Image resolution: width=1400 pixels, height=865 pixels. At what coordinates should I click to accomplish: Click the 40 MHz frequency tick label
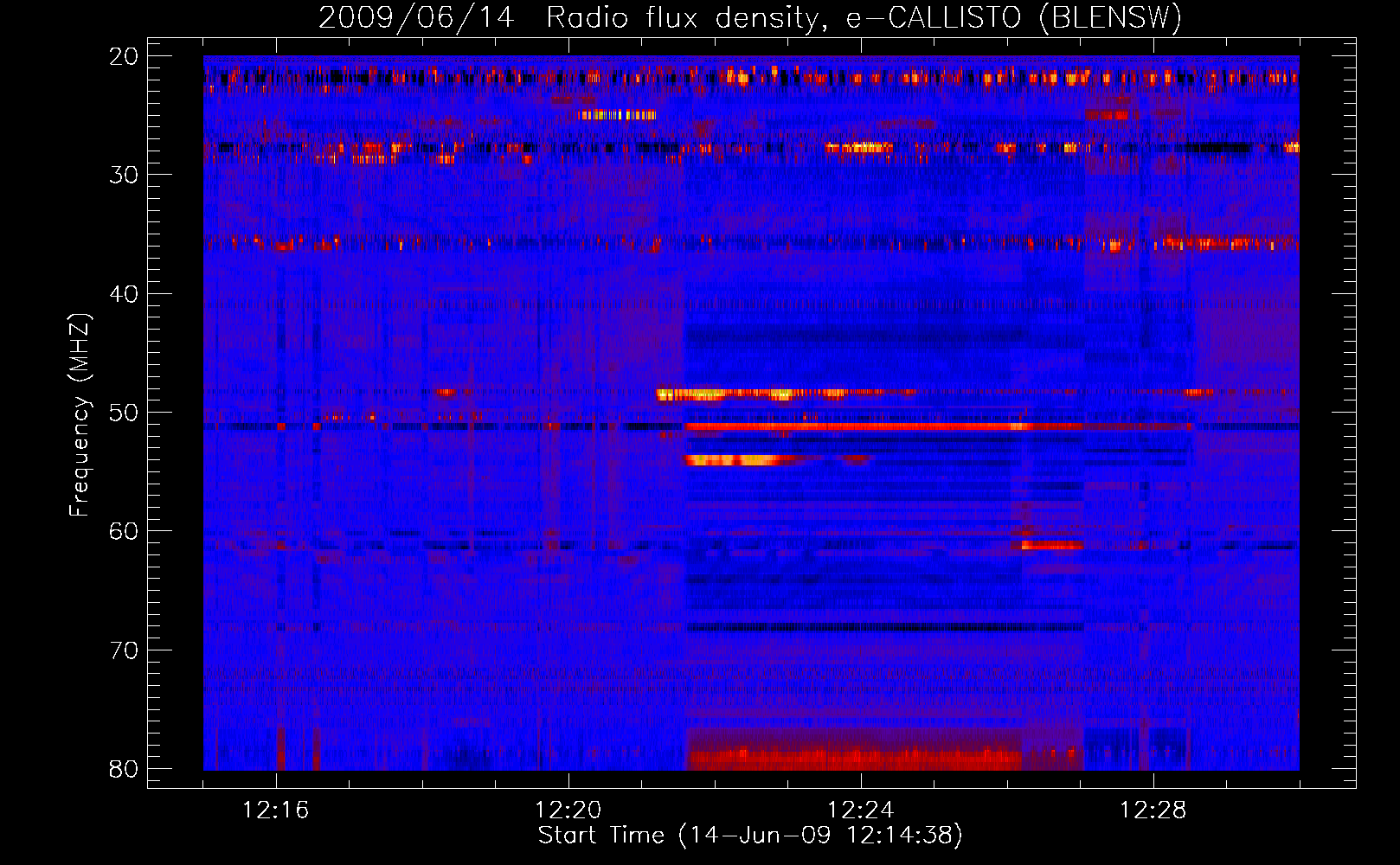125,294
